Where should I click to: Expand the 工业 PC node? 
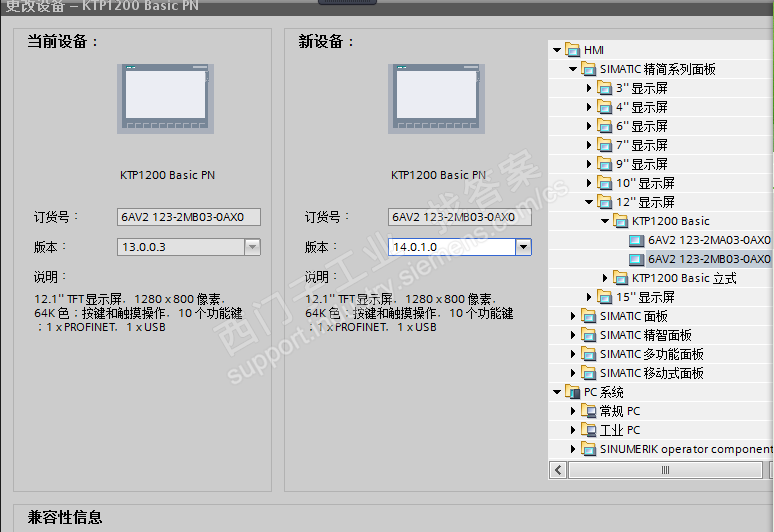tap(573, 430)
